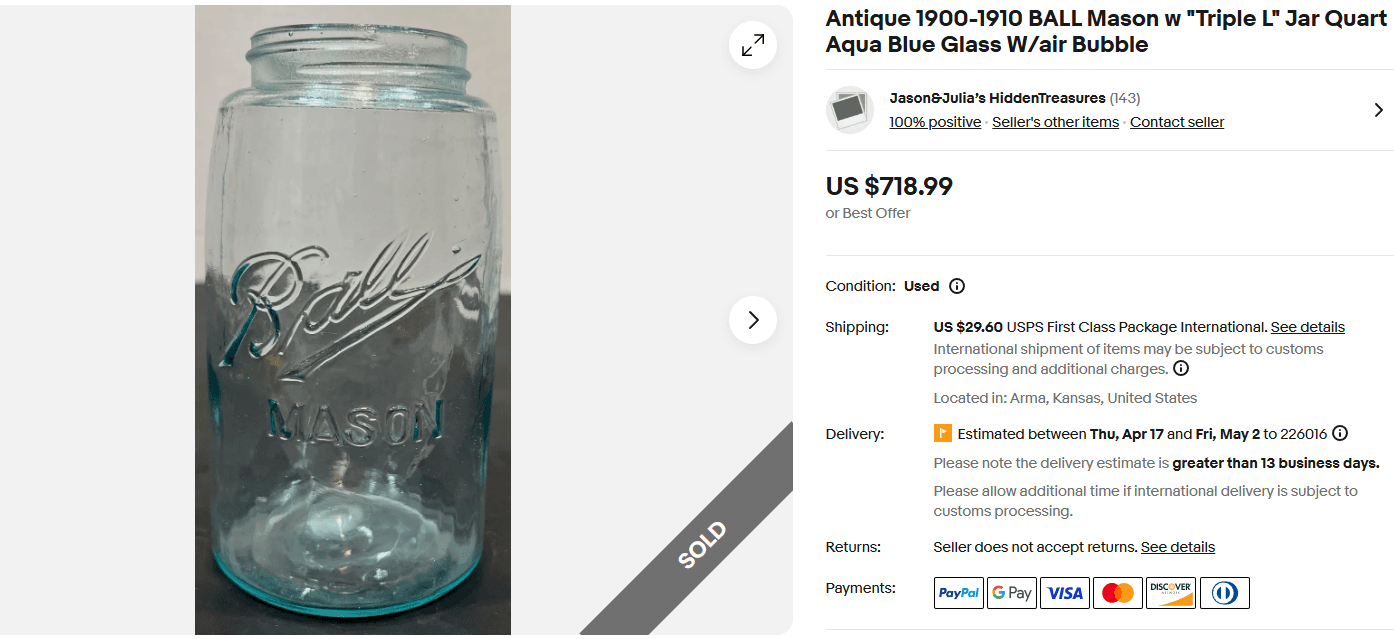Show the next product photo
The width and height of the screenshot is (1394, 639).
tap(753, 320)
